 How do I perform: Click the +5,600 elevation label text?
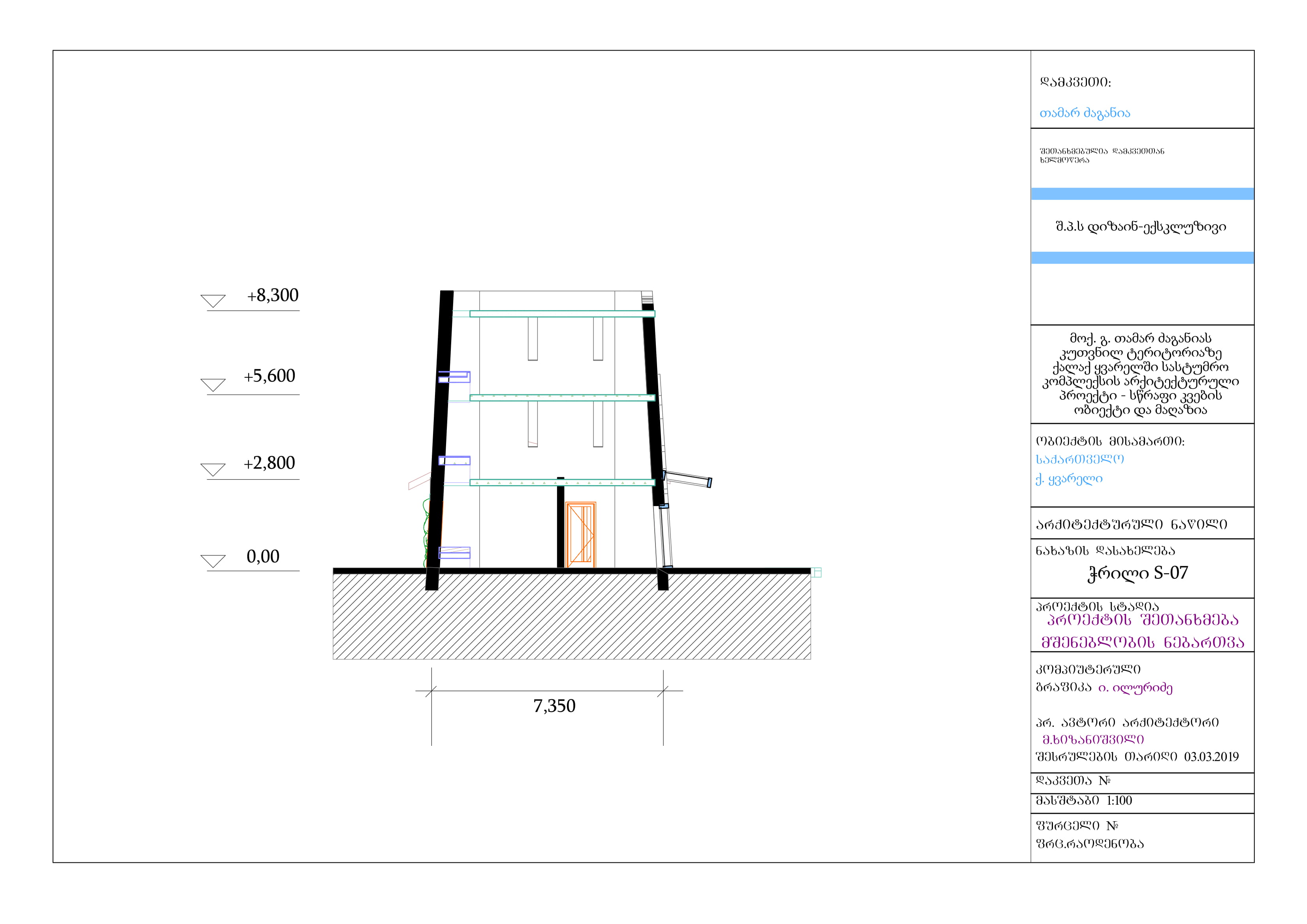pos(269,376)
